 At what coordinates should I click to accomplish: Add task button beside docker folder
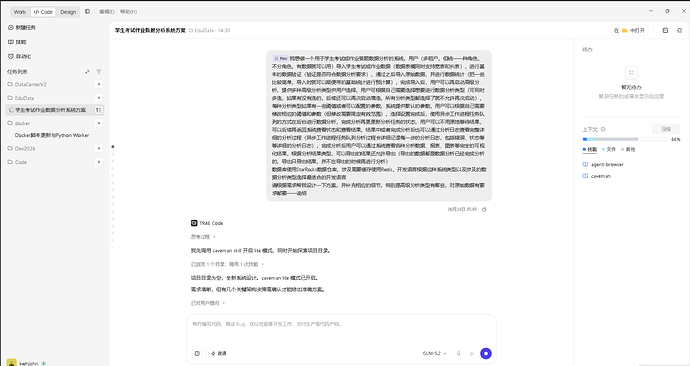pyautogui.click(x=99, y=123)
